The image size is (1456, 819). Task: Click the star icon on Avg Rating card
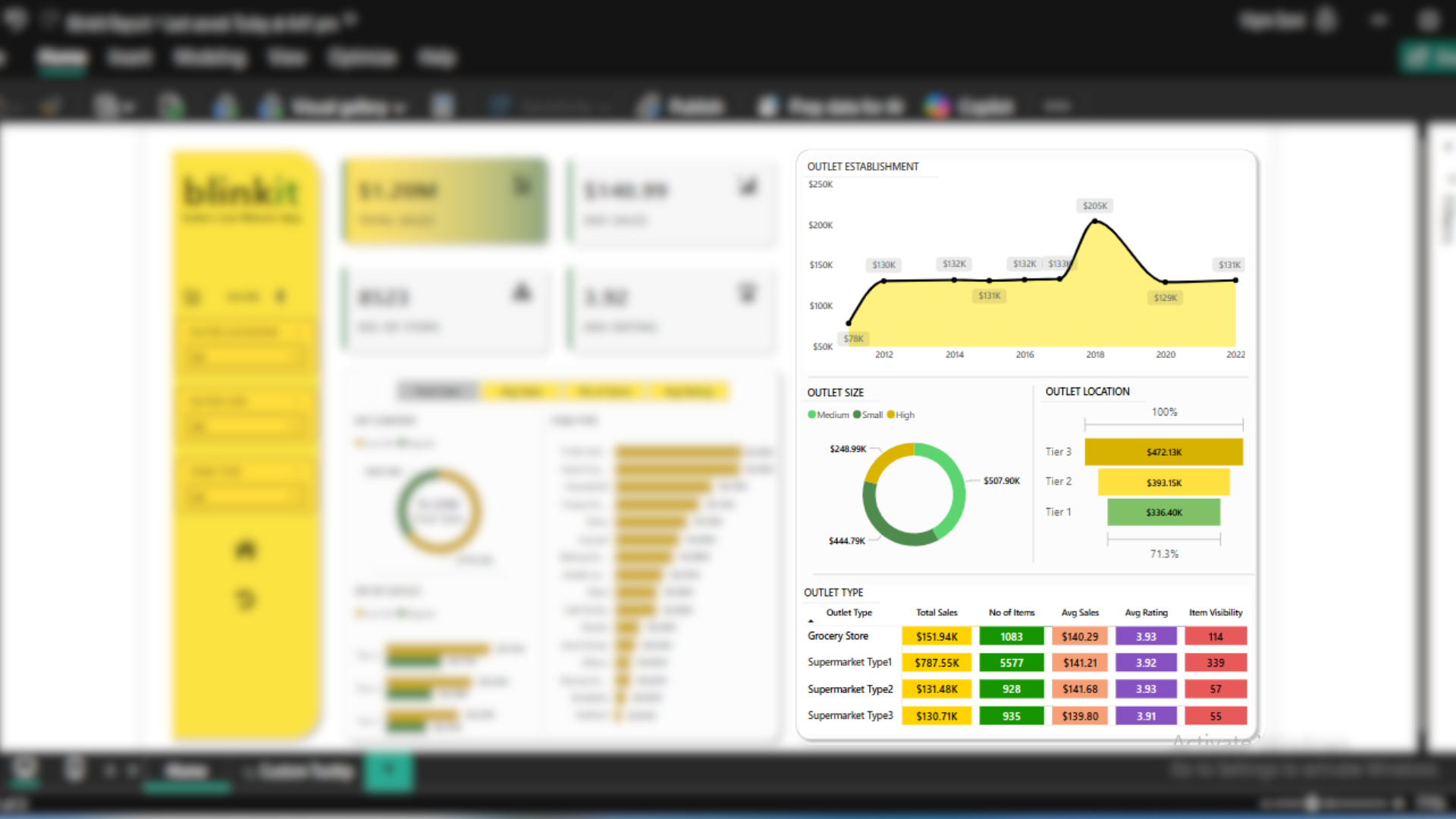point(747,293)
